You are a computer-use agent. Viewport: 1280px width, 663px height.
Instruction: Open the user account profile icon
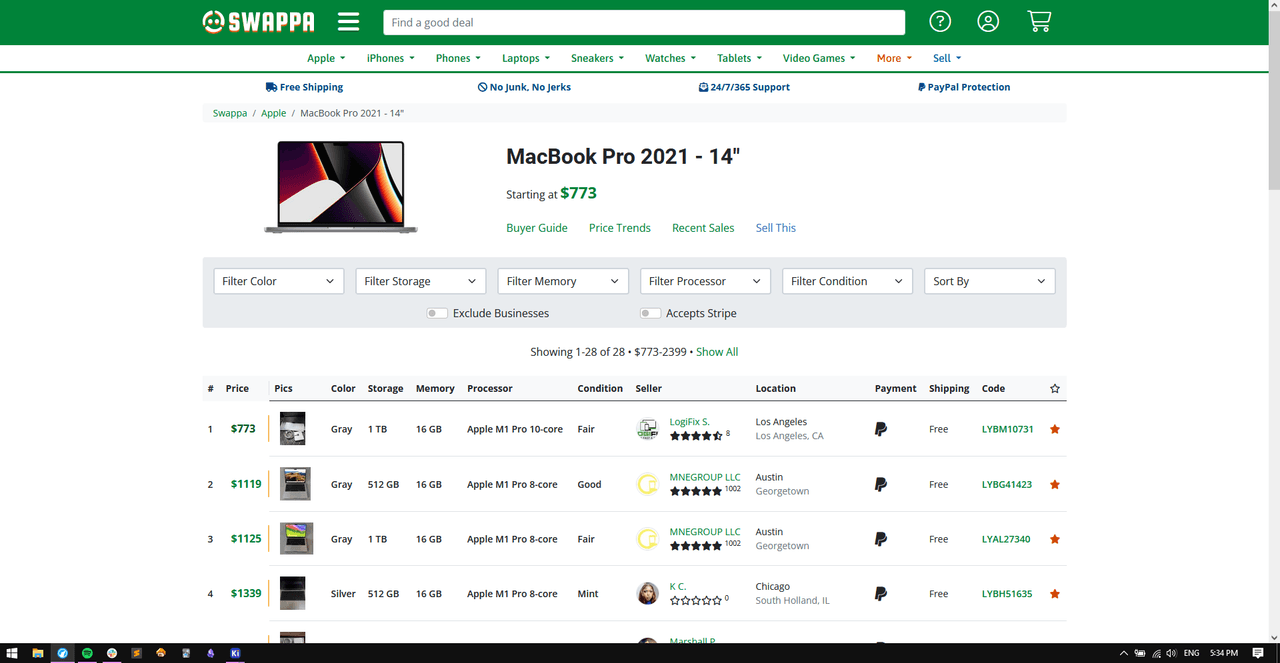[x=988, y=22]
